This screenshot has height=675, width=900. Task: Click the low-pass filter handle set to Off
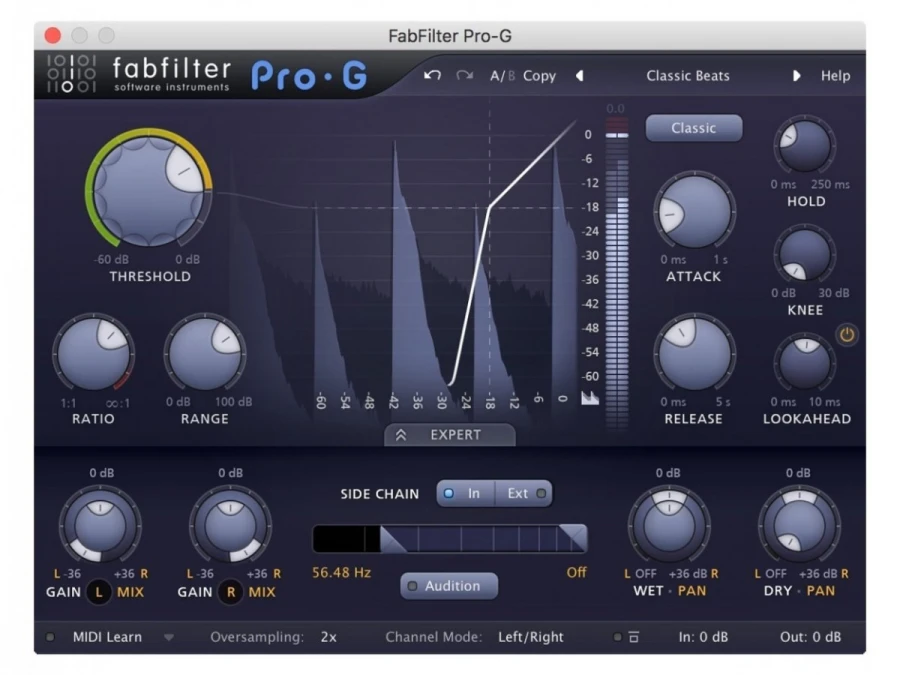(x=573, y=539)
